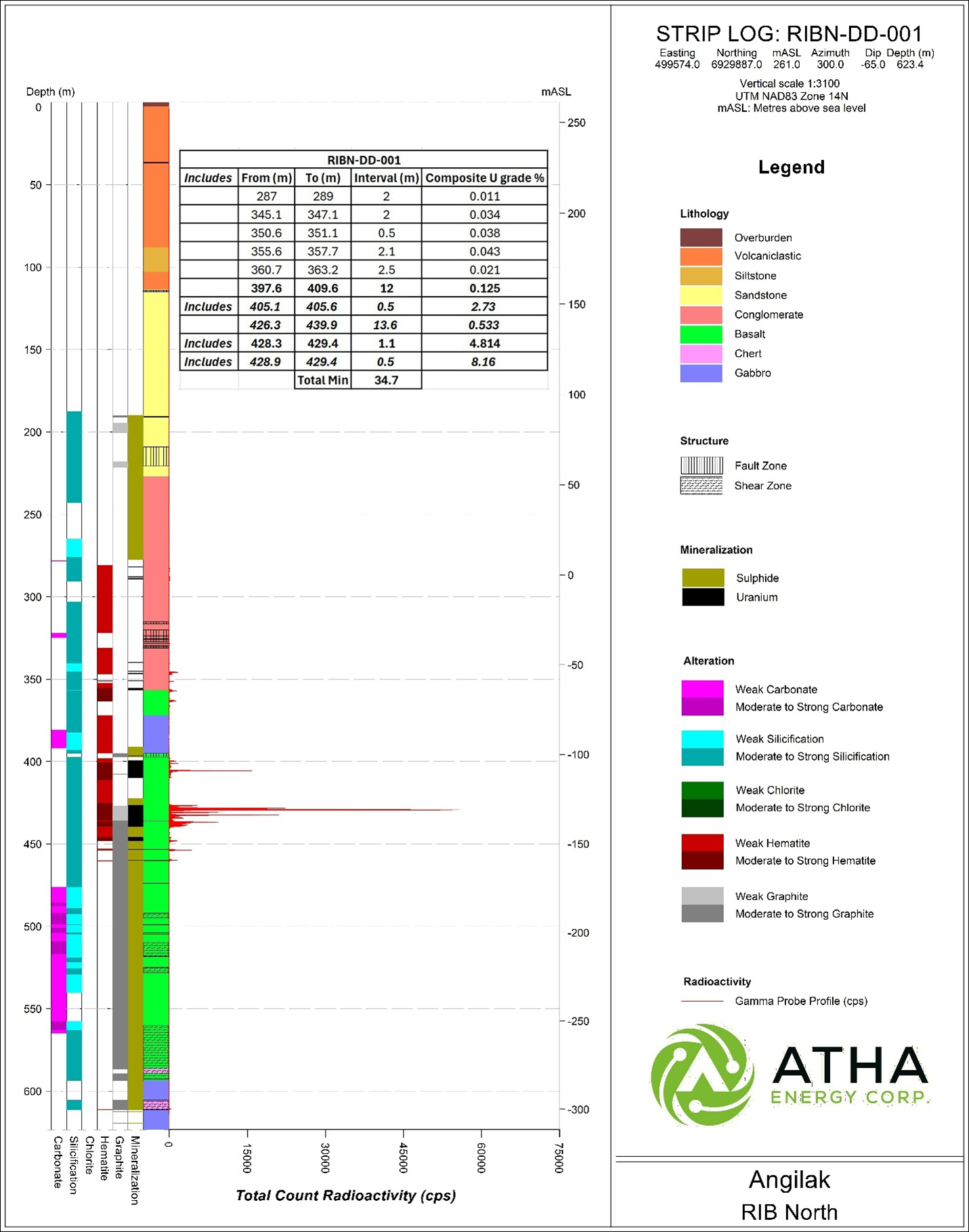
Task: Click the STRIP LOG: RIBN-DD-001 title
Action: (789, 34)
